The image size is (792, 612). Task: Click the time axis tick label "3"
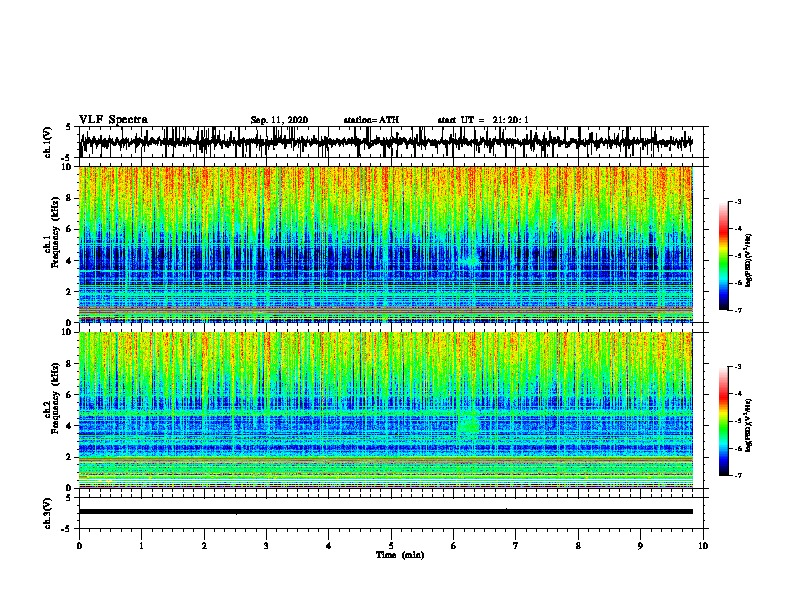click(266, 546)
